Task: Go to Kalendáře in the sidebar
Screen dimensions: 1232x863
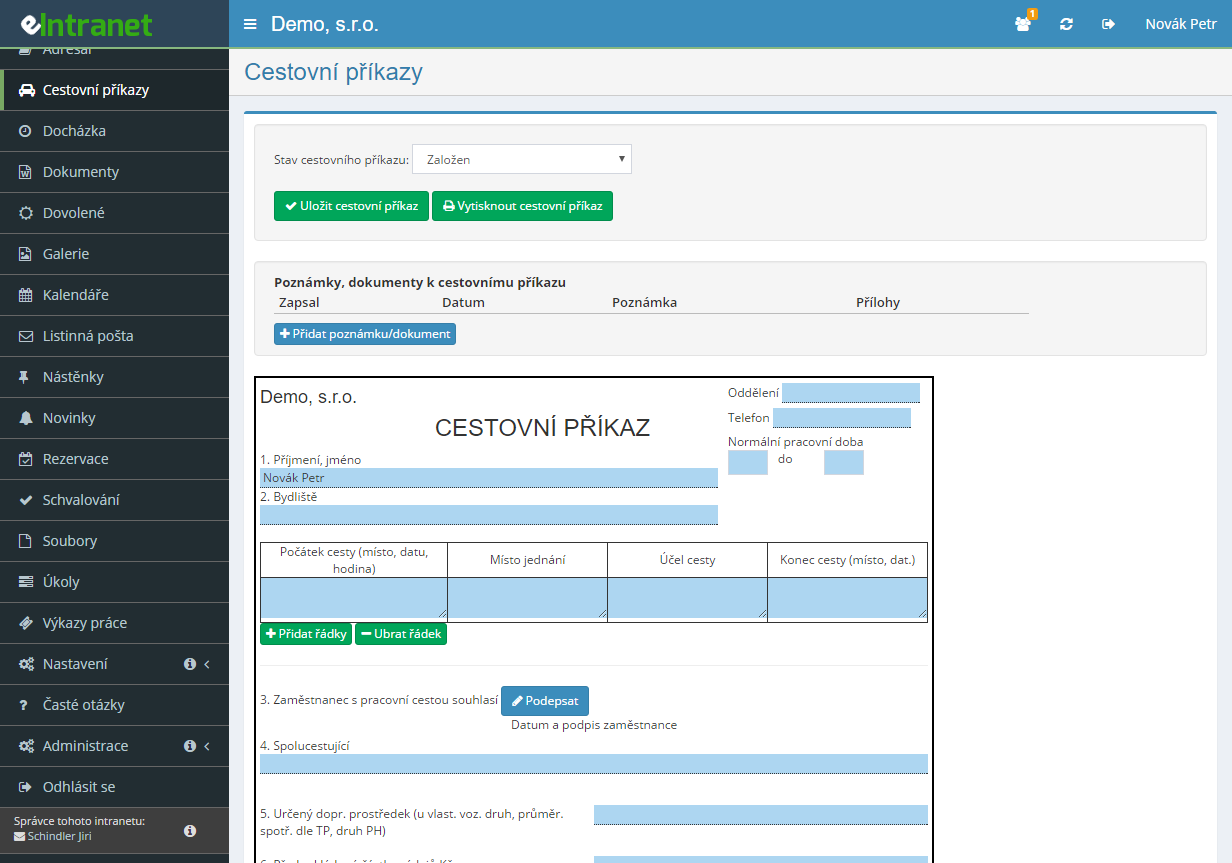Action: pos(76,295)
